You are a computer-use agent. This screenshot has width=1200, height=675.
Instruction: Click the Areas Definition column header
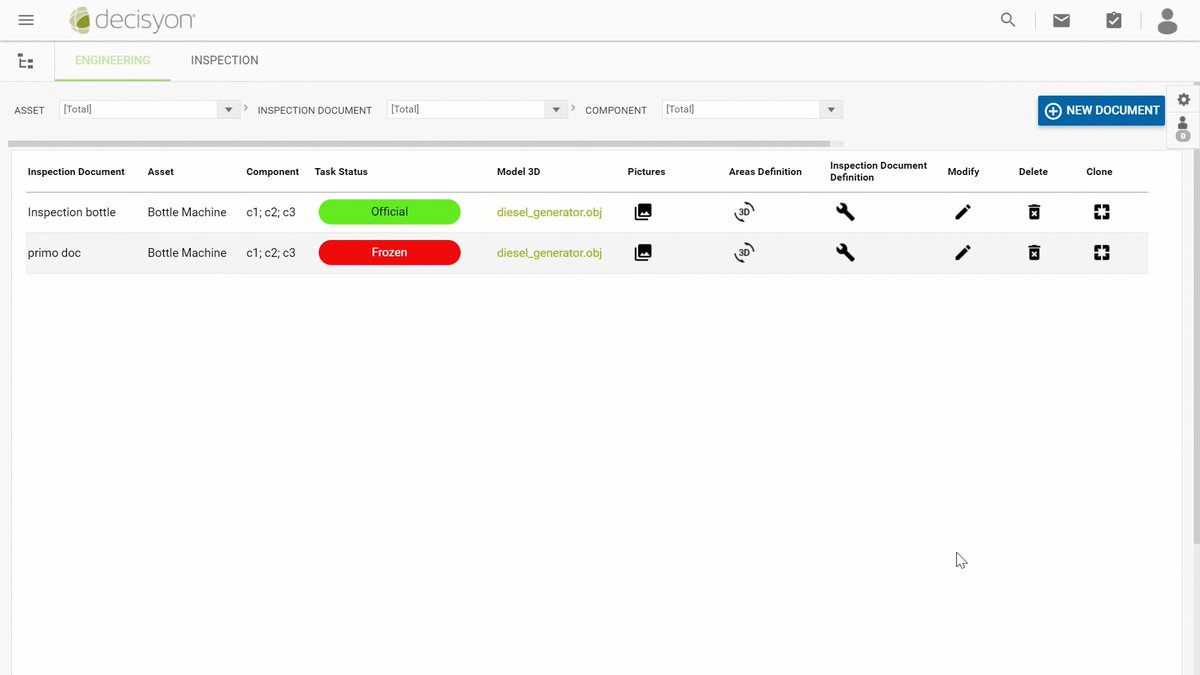point(765,172)
